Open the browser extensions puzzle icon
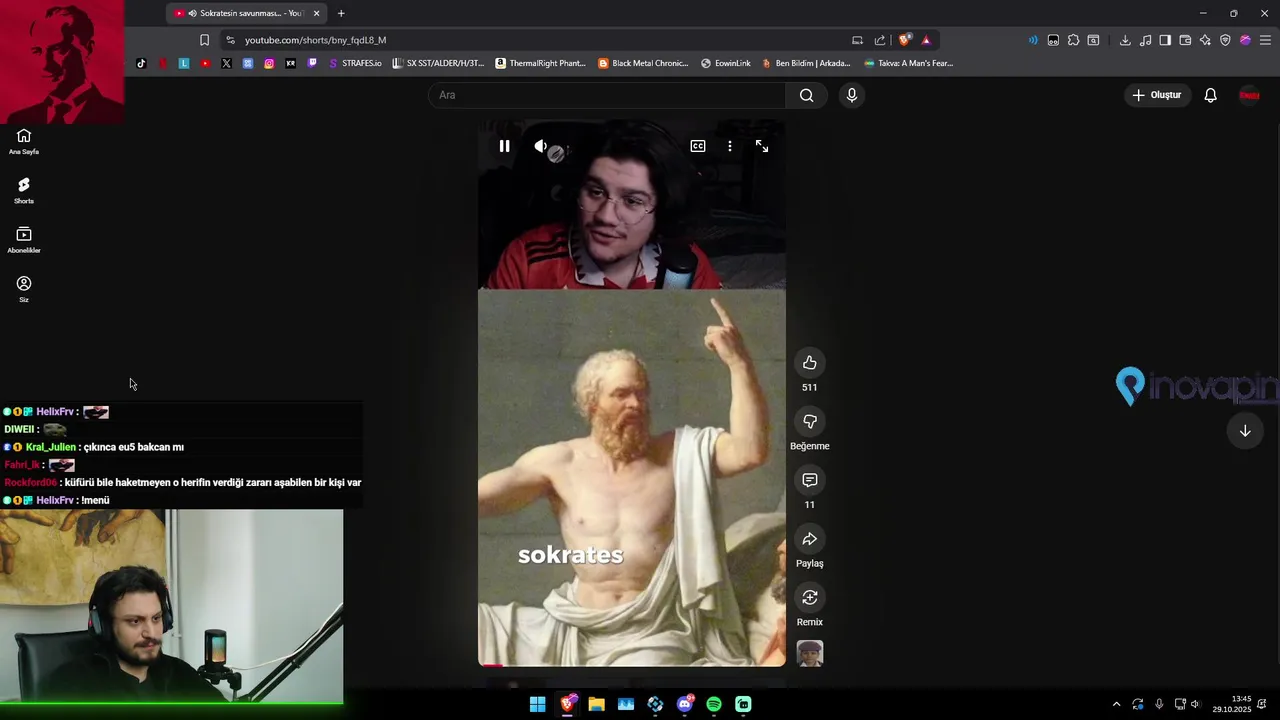Screen dimensions: 1280x720 coord(1073,40)
